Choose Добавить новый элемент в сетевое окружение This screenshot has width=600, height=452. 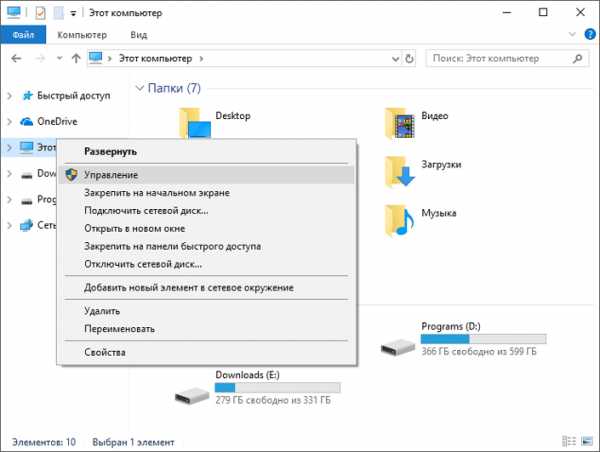207,287
